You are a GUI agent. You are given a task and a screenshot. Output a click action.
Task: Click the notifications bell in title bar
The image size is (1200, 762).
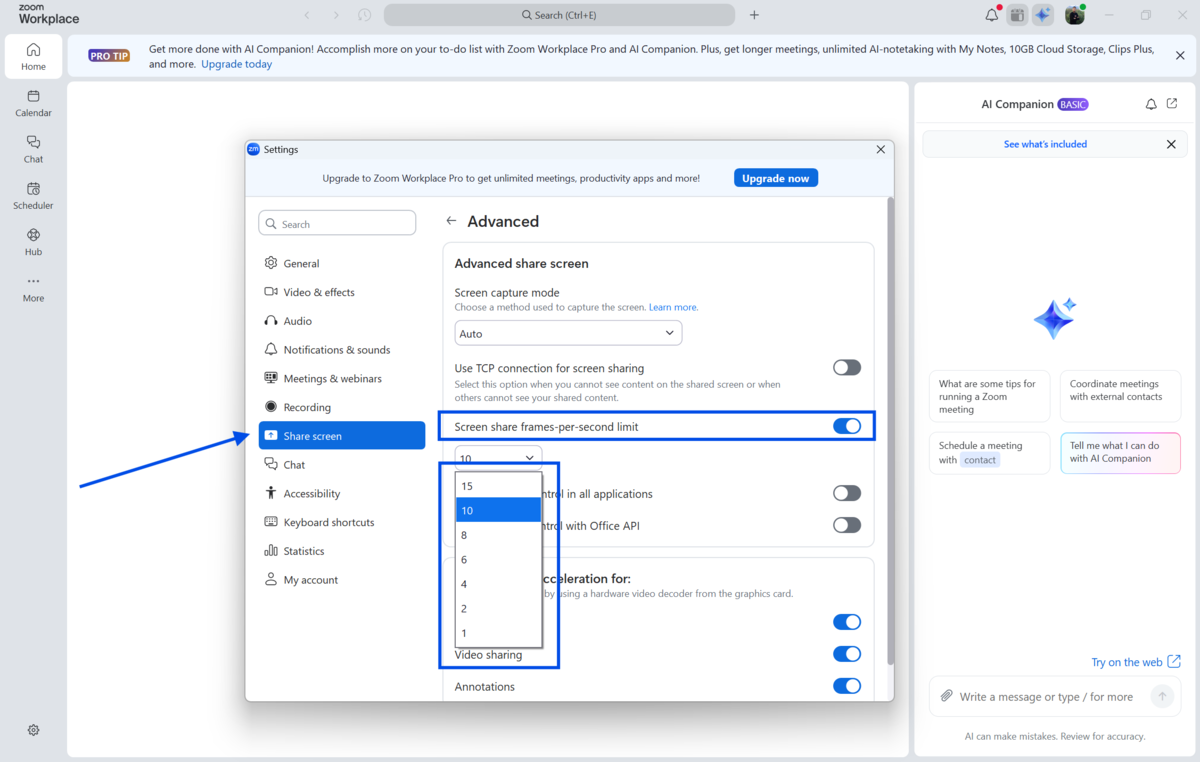(991, 15)
